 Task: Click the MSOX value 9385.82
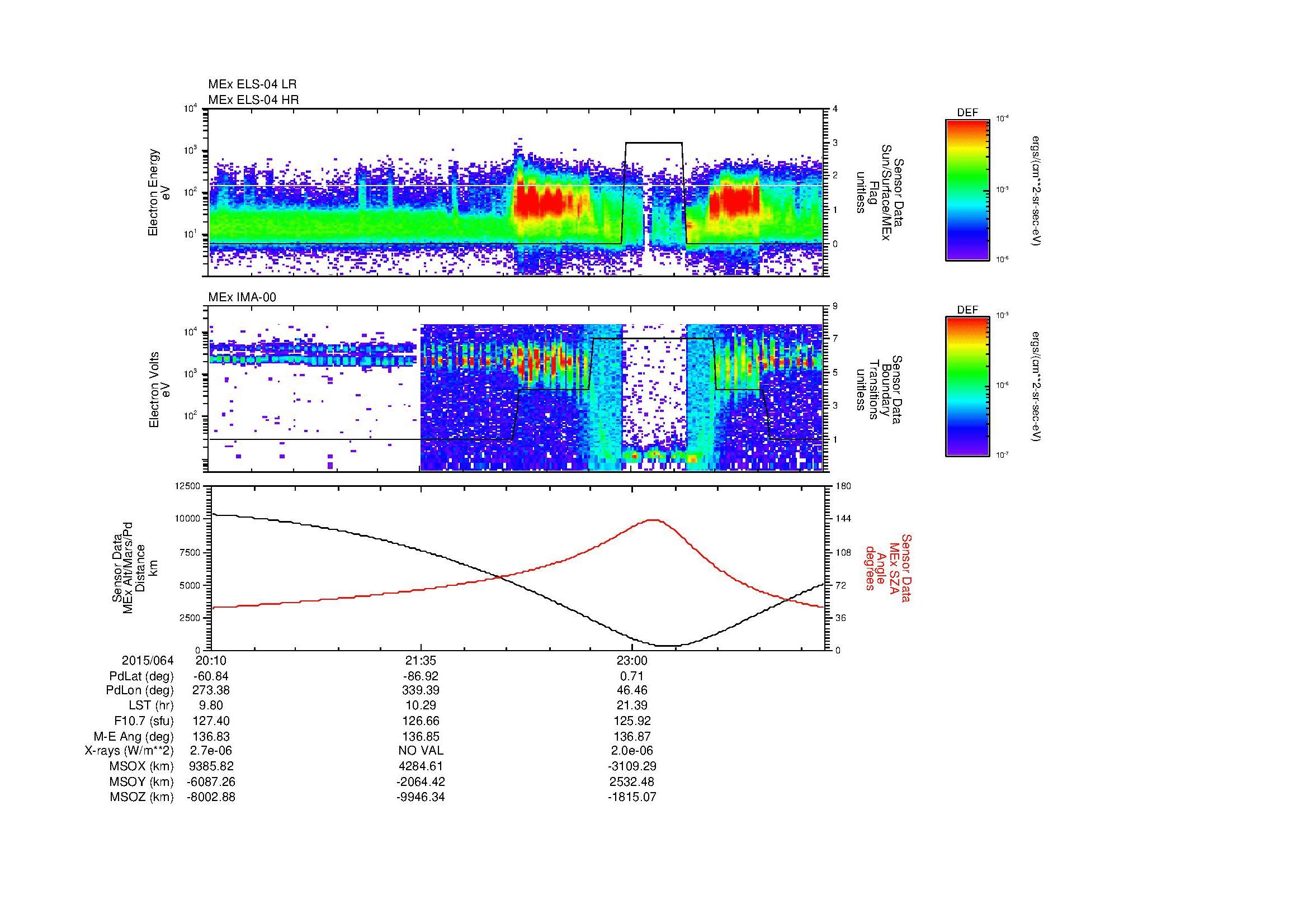(x=211, y=766)
